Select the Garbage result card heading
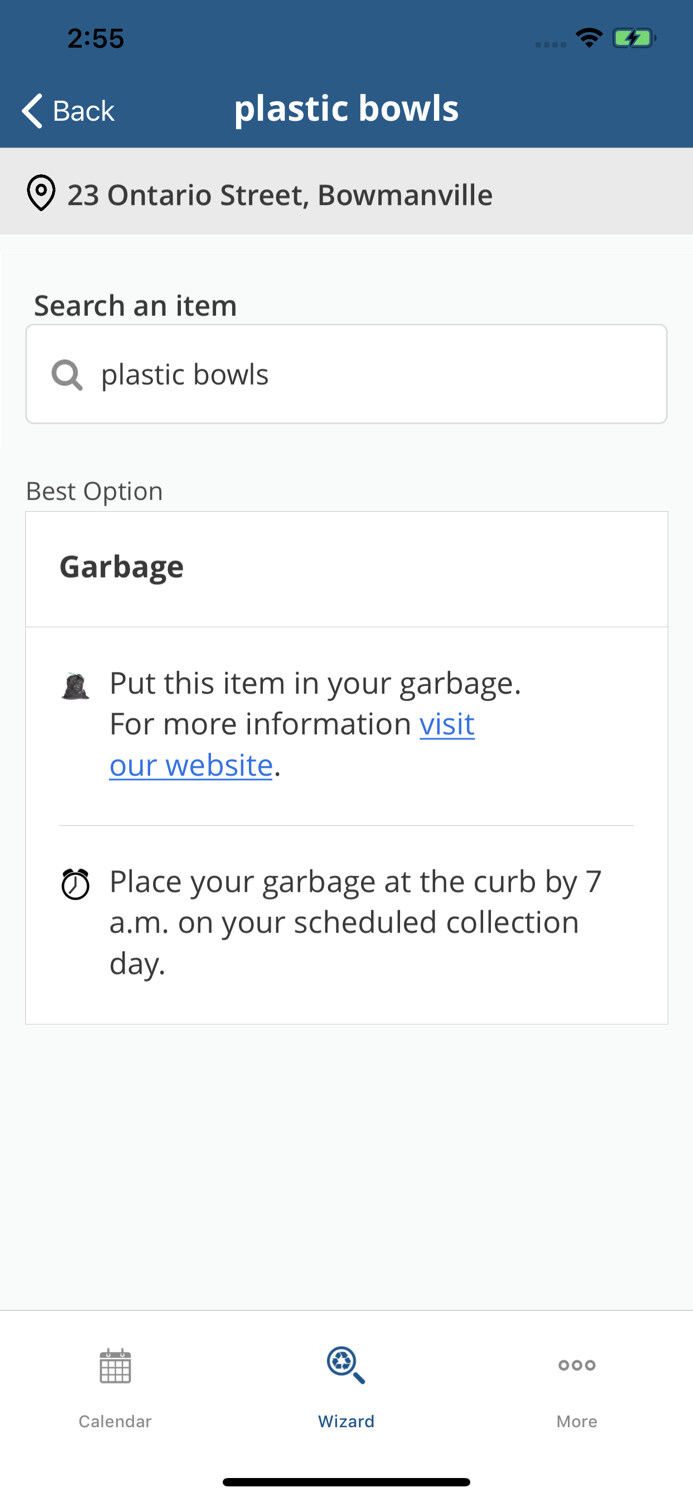This screenshot has height=1500, width=693. click(121, 566)
